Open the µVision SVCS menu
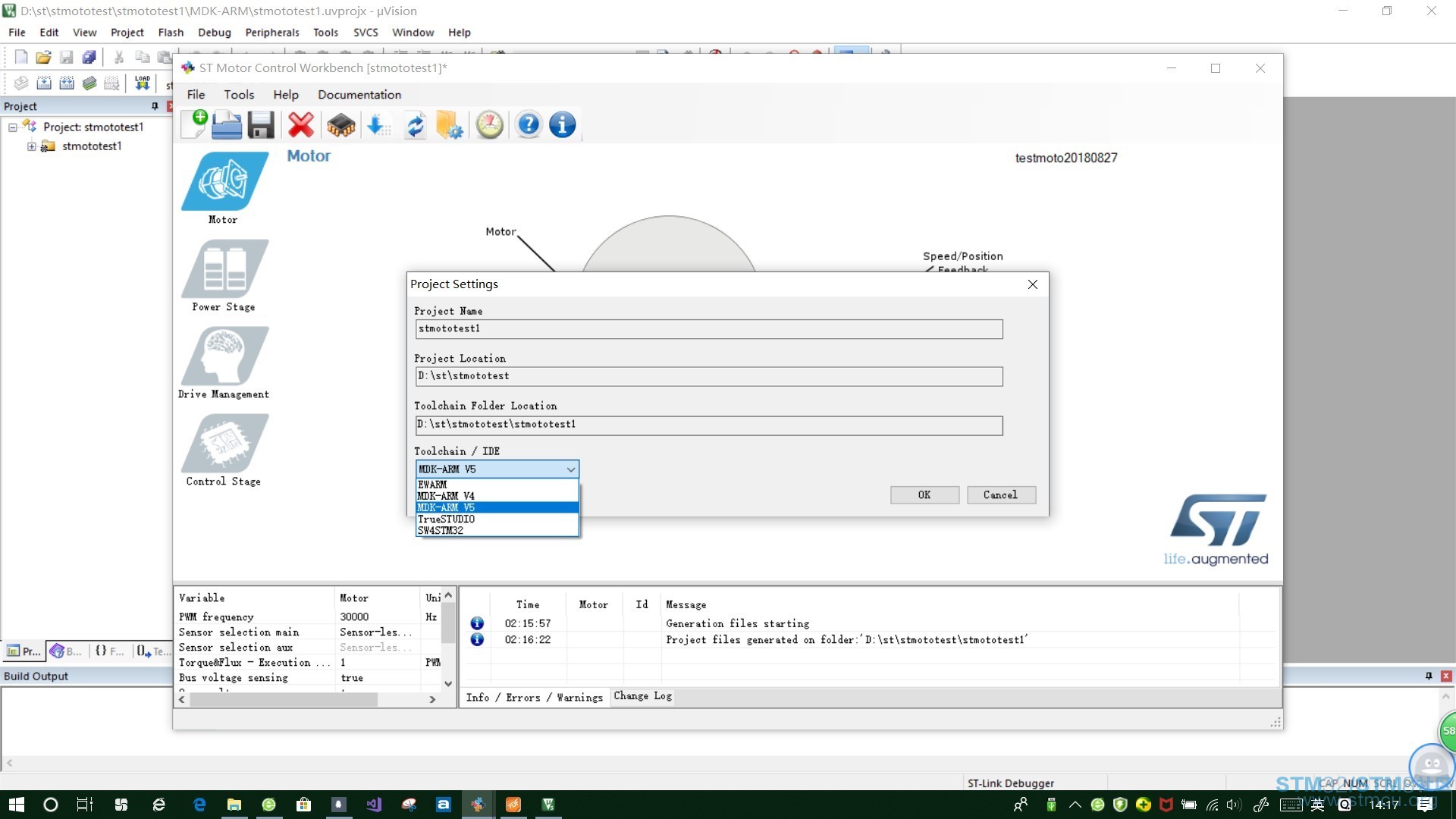This screenshot has height=819, width=1456. (x=366, y=33)
